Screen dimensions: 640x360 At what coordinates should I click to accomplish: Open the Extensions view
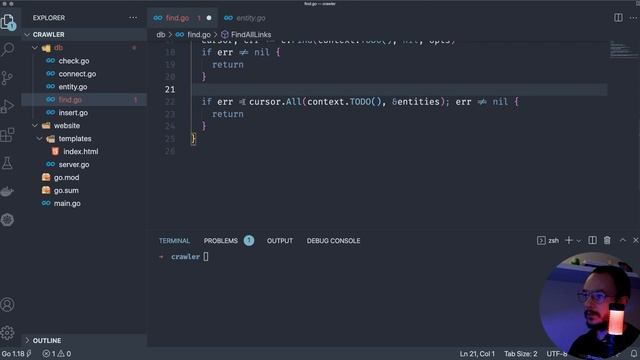click(7, 135)
